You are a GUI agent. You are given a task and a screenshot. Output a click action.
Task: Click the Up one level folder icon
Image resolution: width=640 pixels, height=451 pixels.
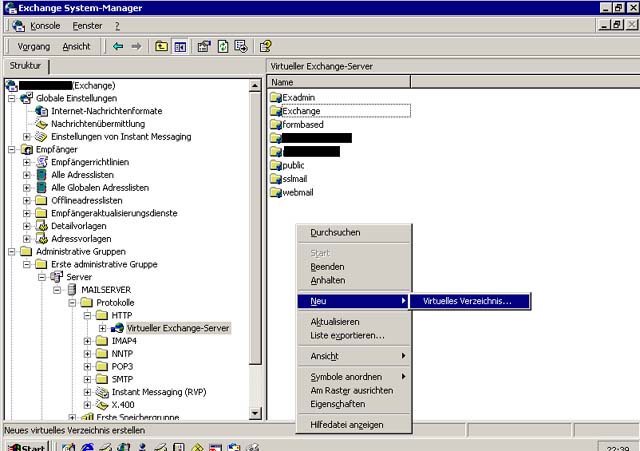click(x=161, y=47)
